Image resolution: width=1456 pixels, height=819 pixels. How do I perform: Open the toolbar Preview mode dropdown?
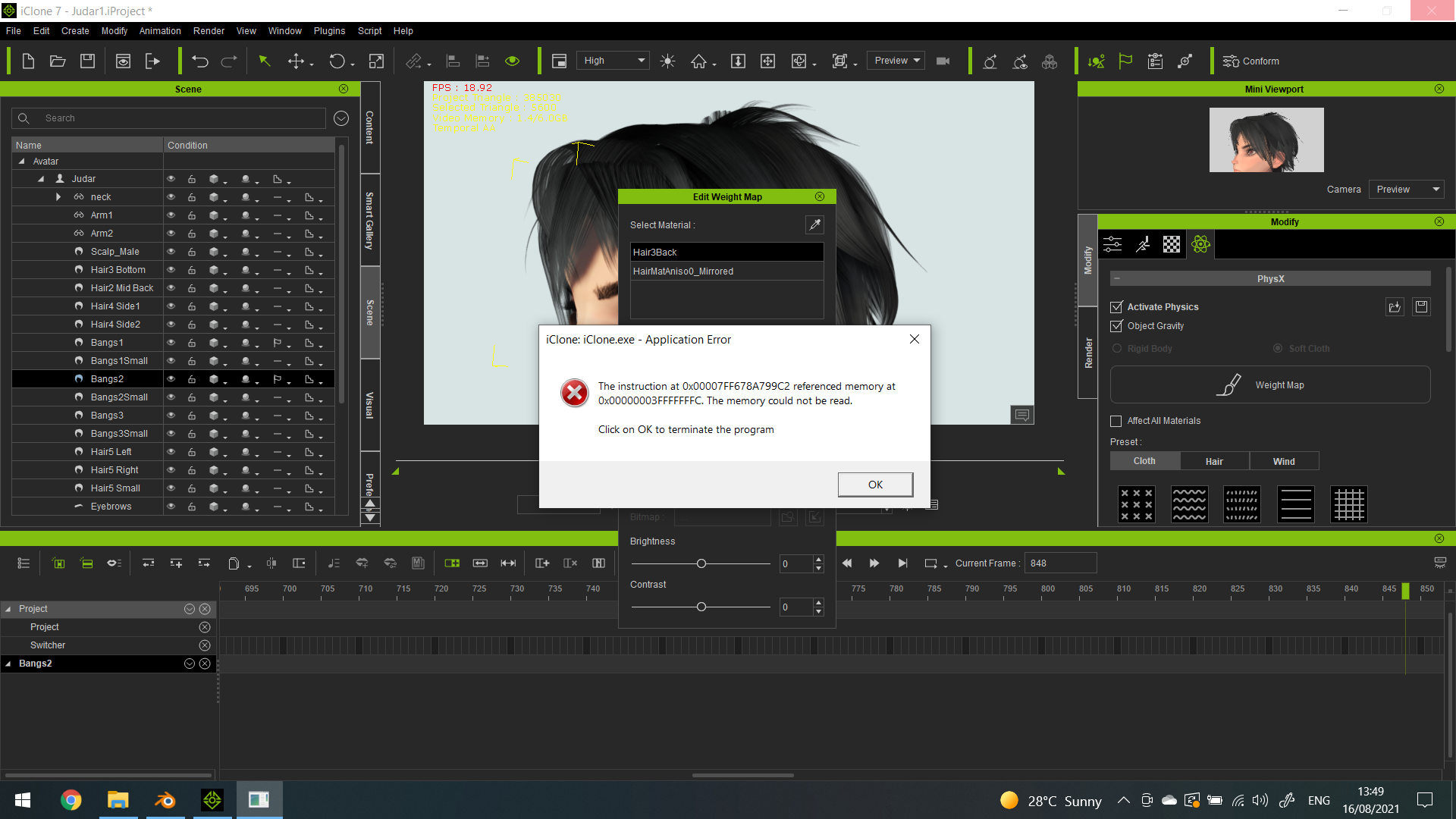tap(896, 61)
